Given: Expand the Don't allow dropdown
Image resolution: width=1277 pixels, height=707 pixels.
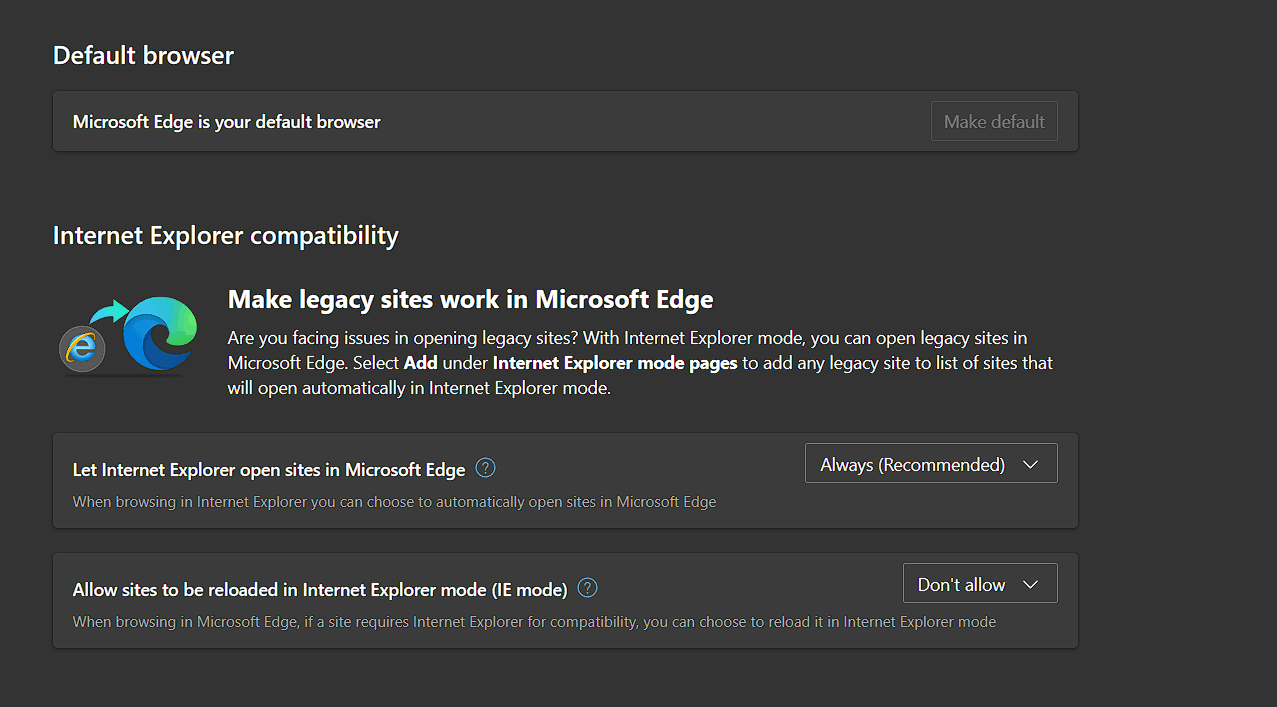Looking at the screenshot, I should pos(979,584).
